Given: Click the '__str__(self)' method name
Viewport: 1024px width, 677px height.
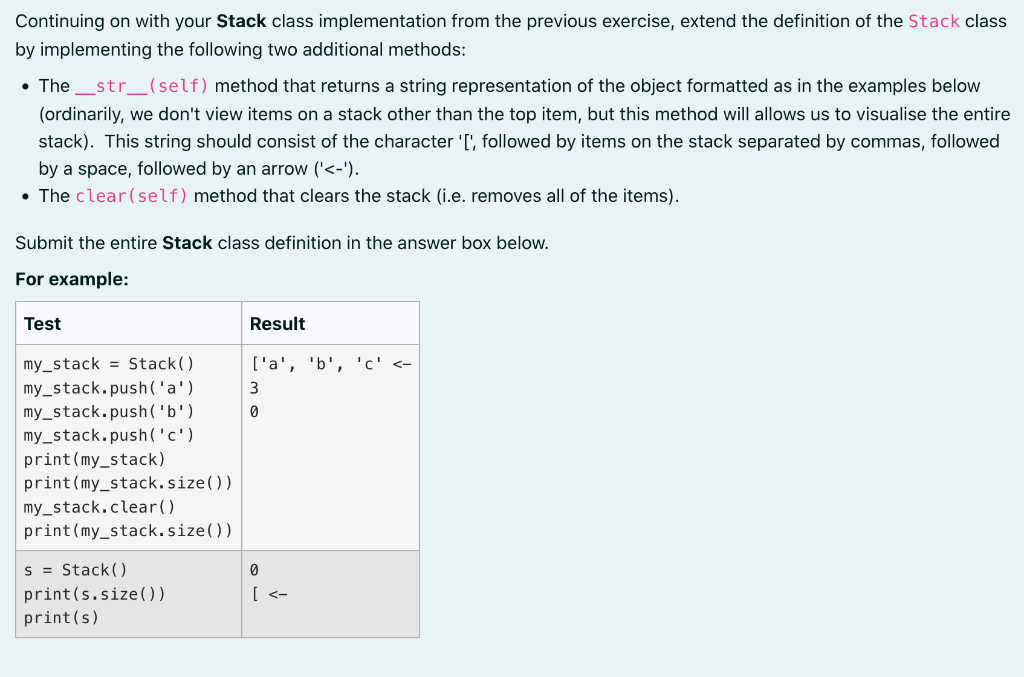Looking at the screenshot, I should [x=142, y=86].
